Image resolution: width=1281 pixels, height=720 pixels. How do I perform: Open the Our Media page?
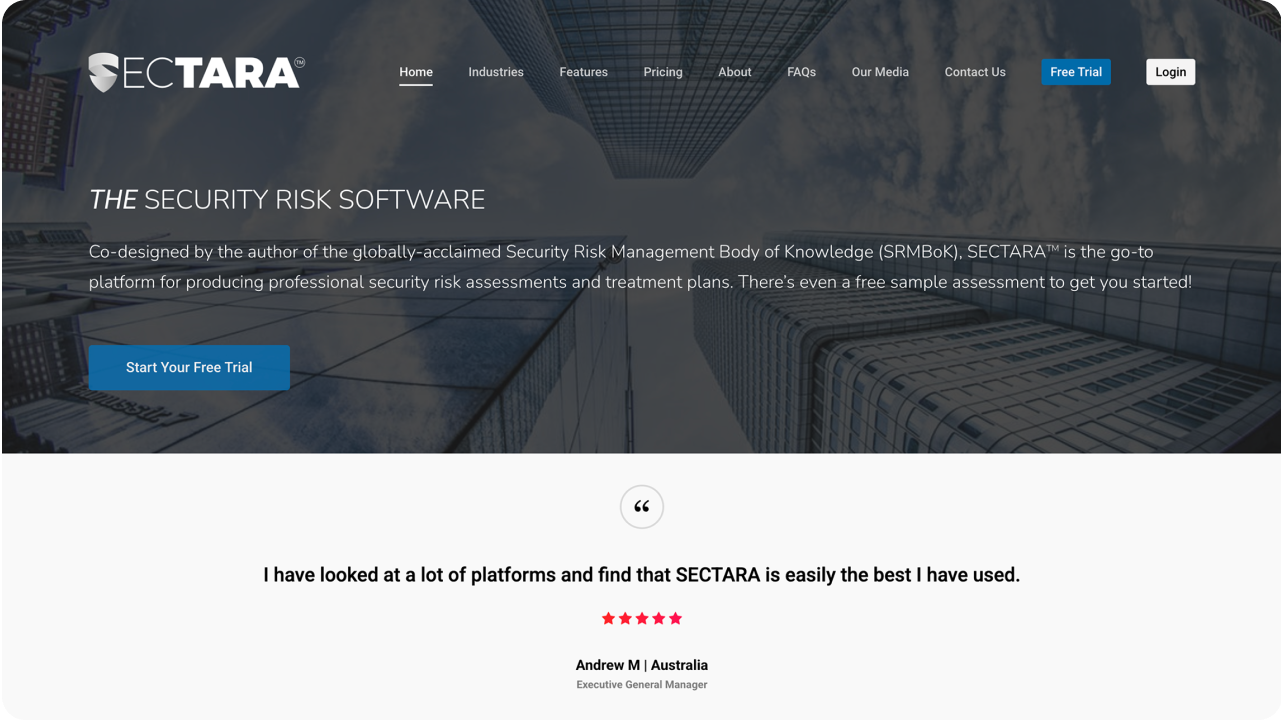pyautogui.click(x=880, y=72)
